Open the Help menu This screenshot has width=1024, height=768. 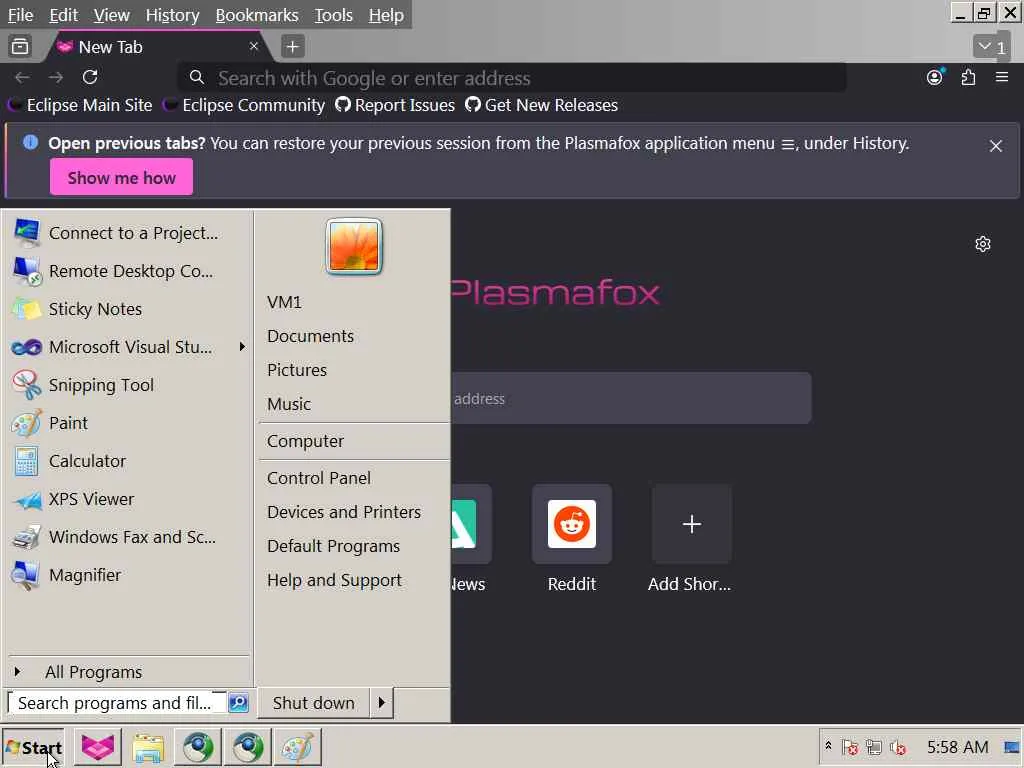pos(386,14)
